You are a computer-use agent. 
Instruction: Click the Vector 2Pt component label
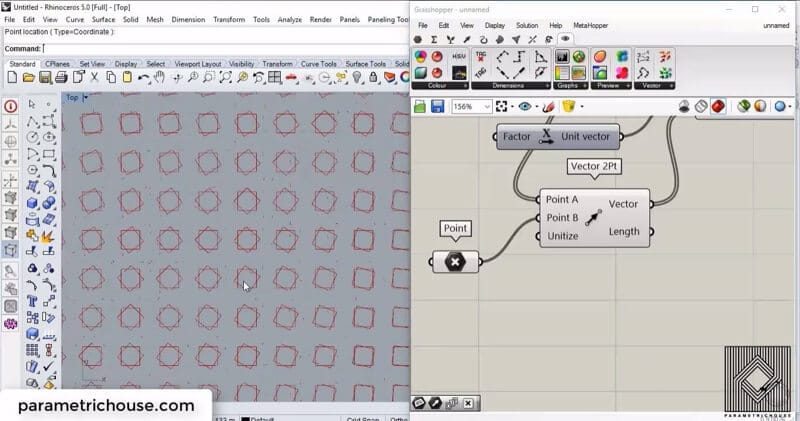[x=594, y=166]
